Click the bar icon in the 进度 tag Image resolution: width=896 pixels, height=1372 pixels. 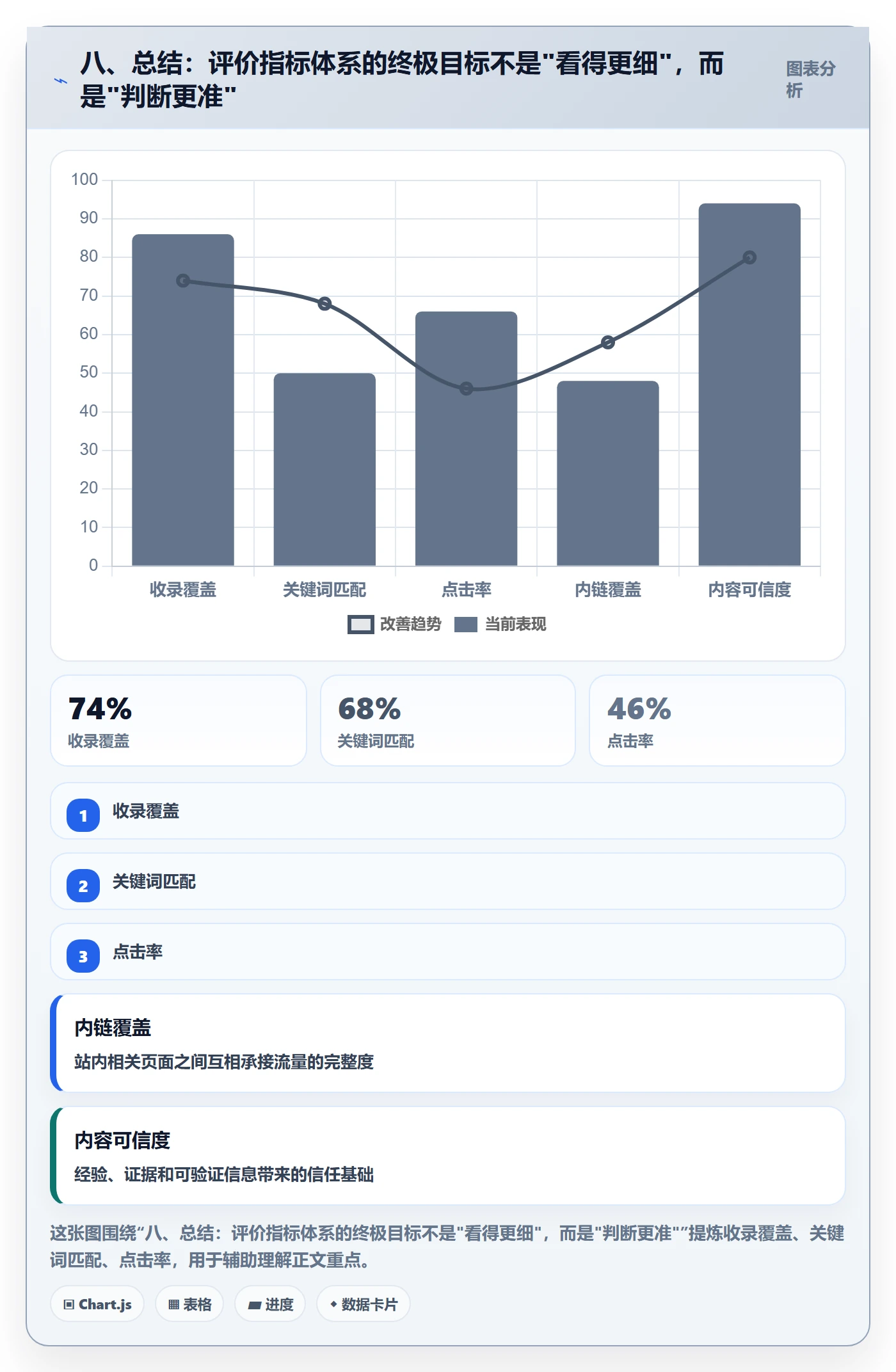pyautogui.click(x=255, y=1305)
